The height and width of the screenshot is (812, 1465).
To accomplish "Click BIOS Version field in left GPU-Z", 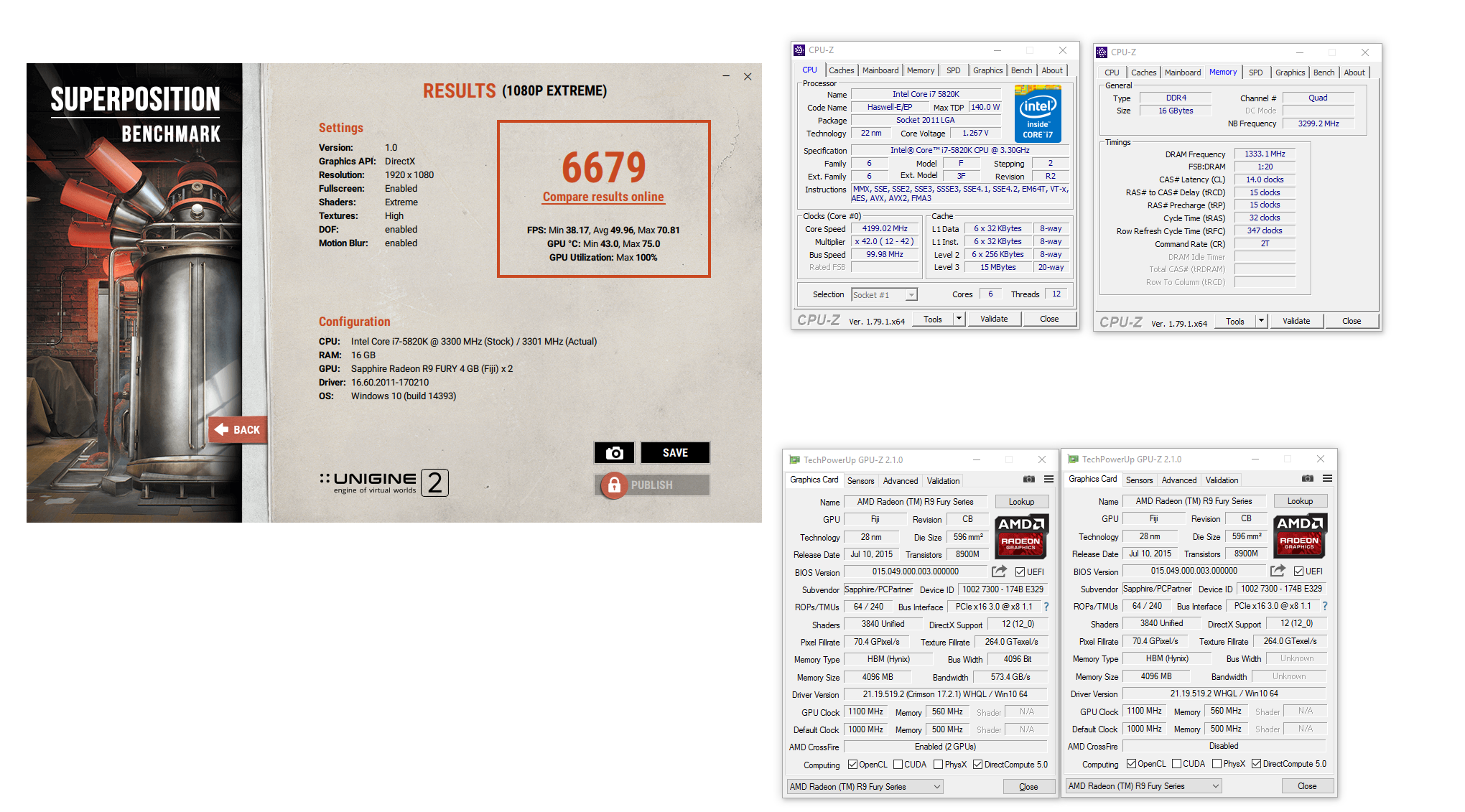I will coord(916,571).
